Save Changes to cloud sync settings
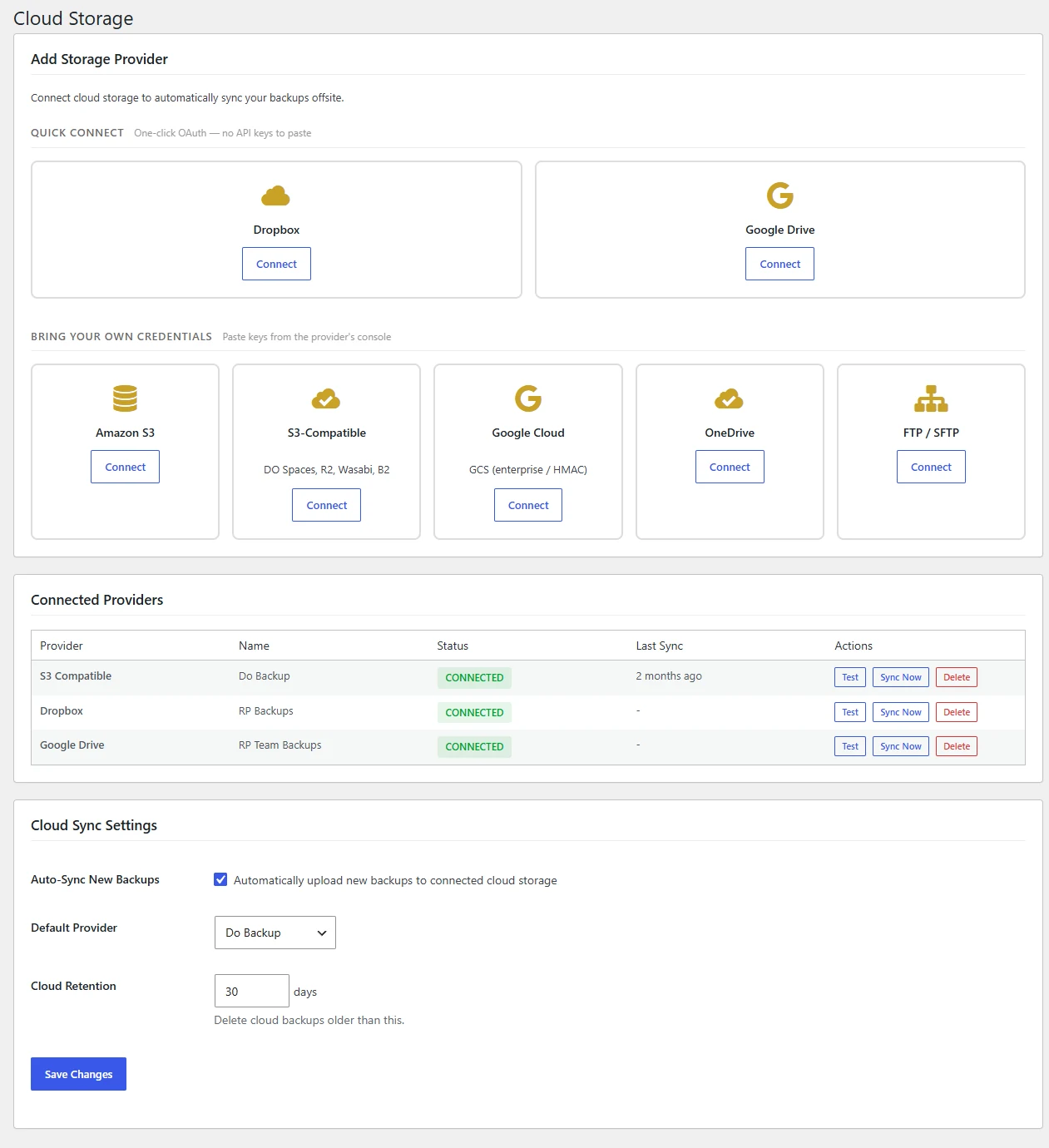Image resolution: width=1049 pixels, height=1148 pixels. click(x=78, y=1074)
